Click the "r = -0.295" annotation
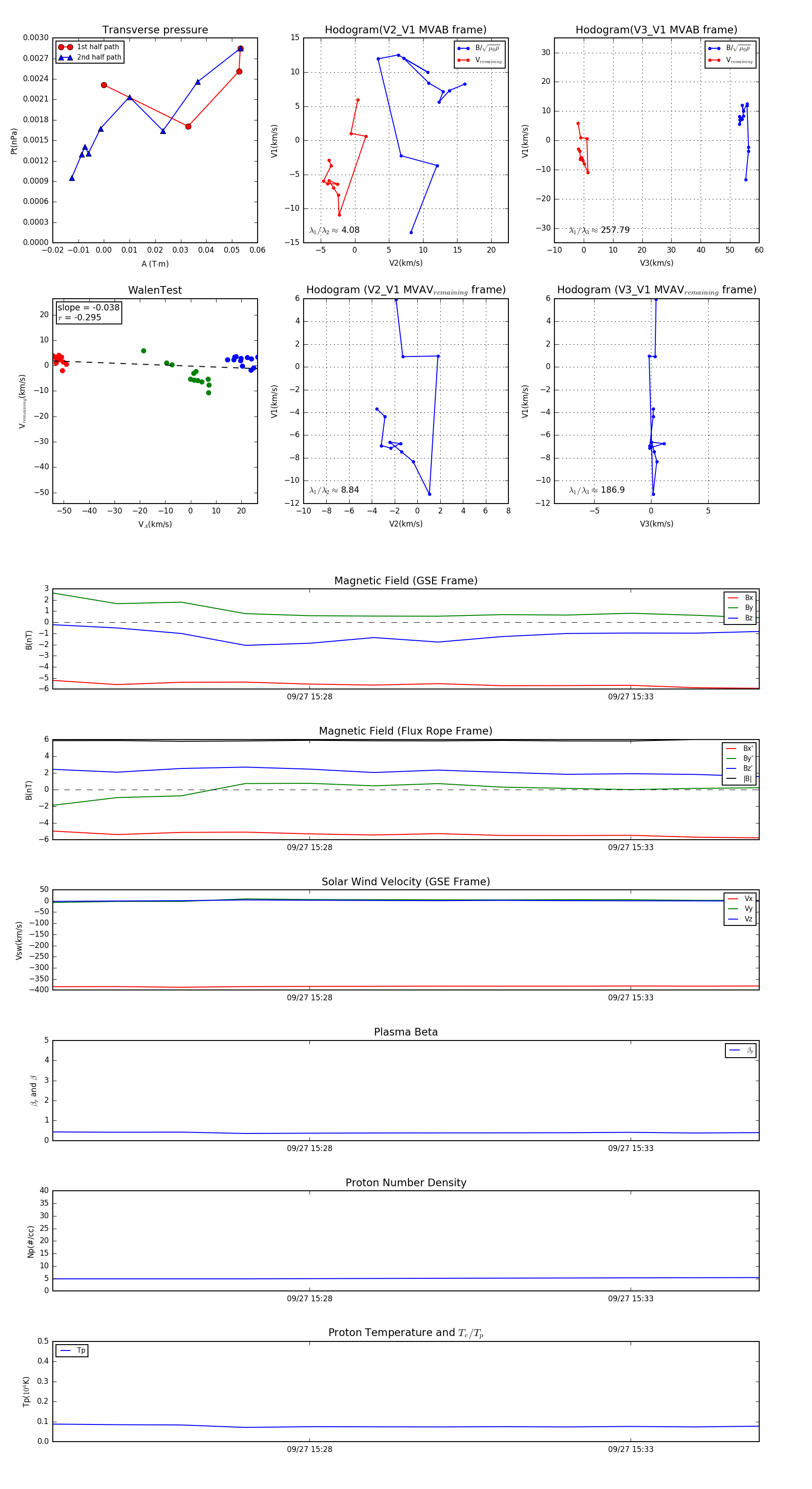Screen dimensions: 812x1489 [80, 317]
